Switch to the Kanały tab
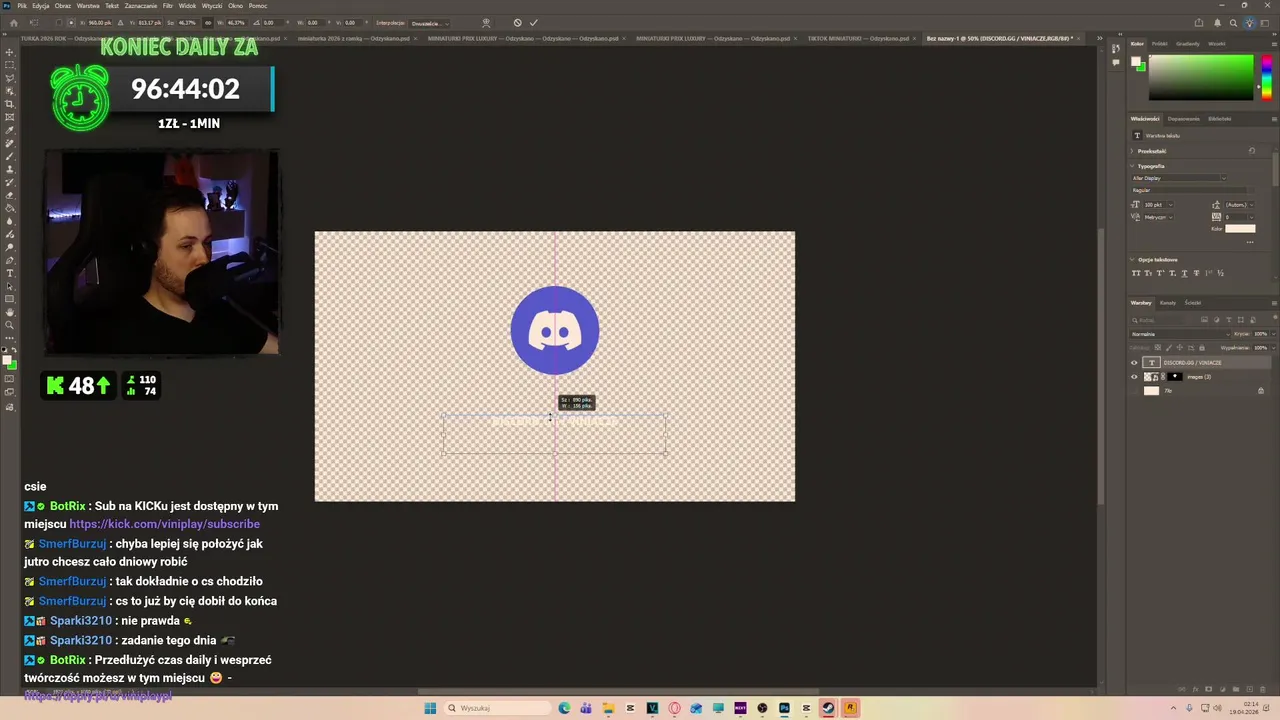 (x=1168, y=303)
